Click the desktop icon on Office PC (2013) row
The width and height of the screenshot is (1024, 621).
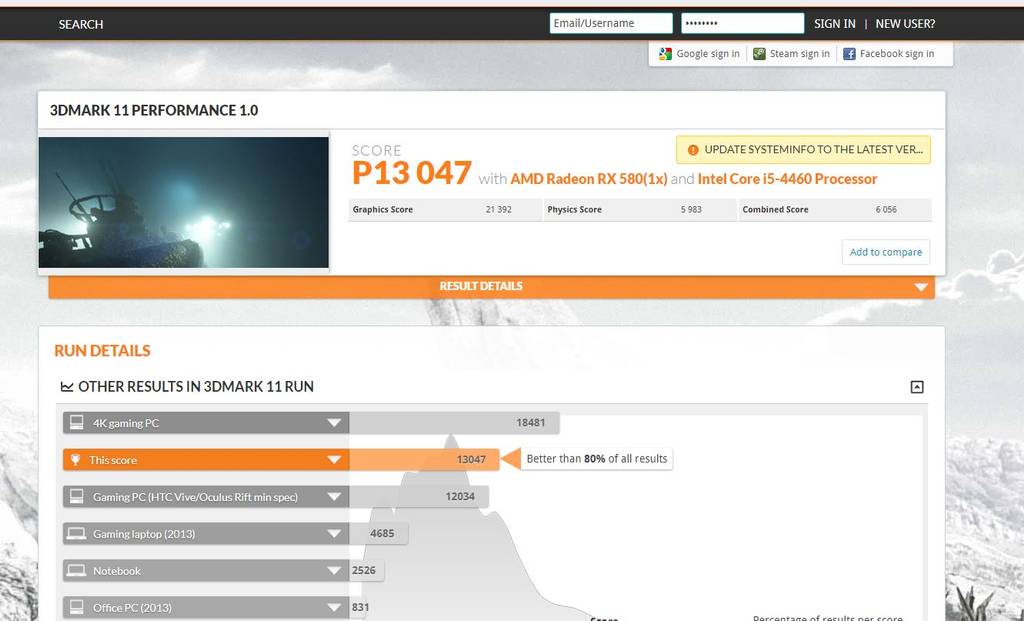[x=76, y=607]
